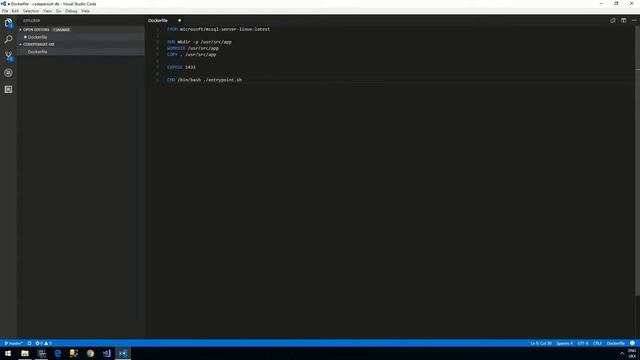Image resolution: width=640 pixels, height=360 pixels.
Task: Open File Explorer from the taskbar
Action: pyautogui.click(x=25, y=353)
